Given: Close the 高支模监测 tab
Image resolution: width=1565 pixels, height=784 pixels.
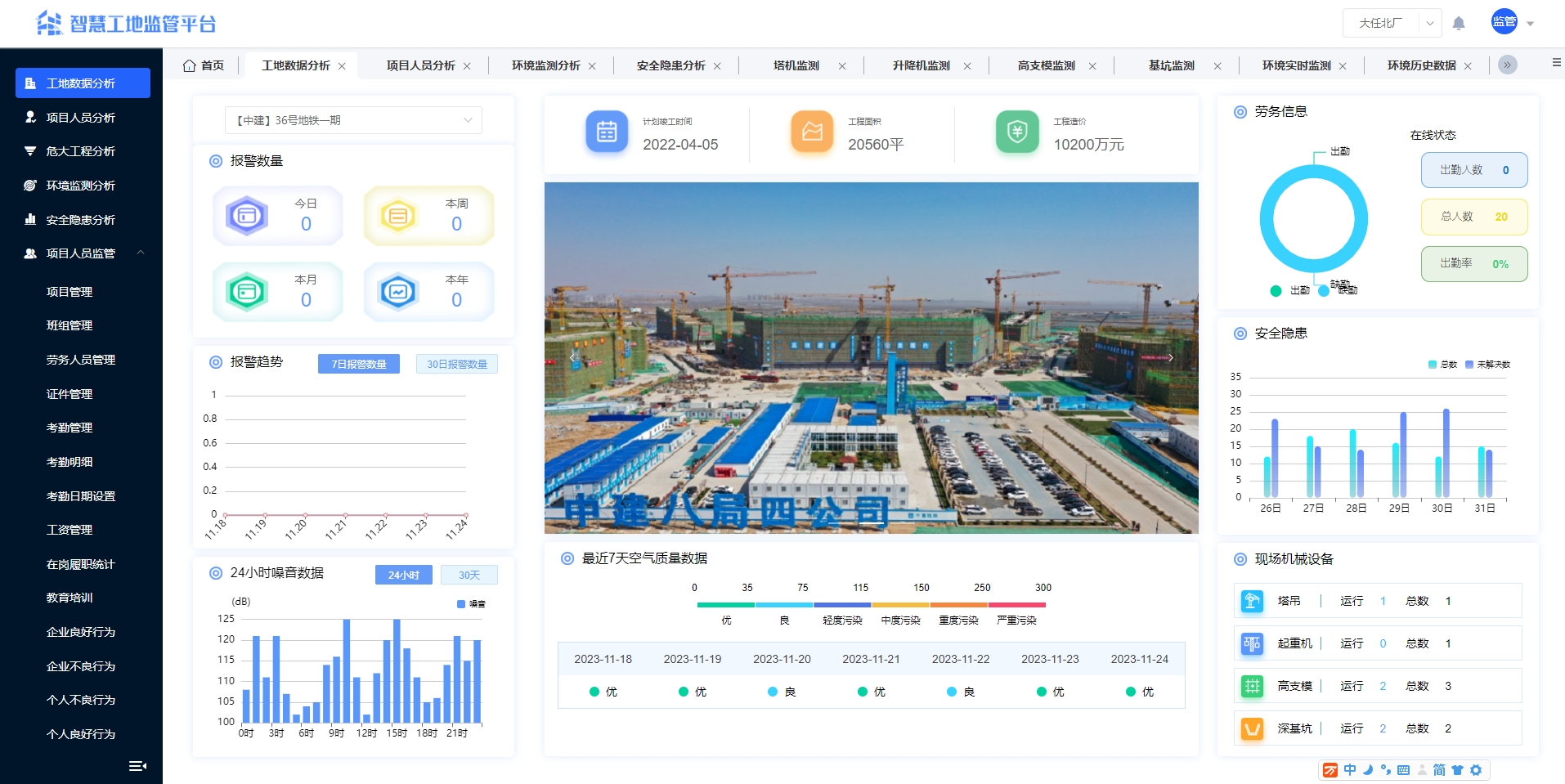Looking at the screenshot, I should click(x=1092, y=66).
